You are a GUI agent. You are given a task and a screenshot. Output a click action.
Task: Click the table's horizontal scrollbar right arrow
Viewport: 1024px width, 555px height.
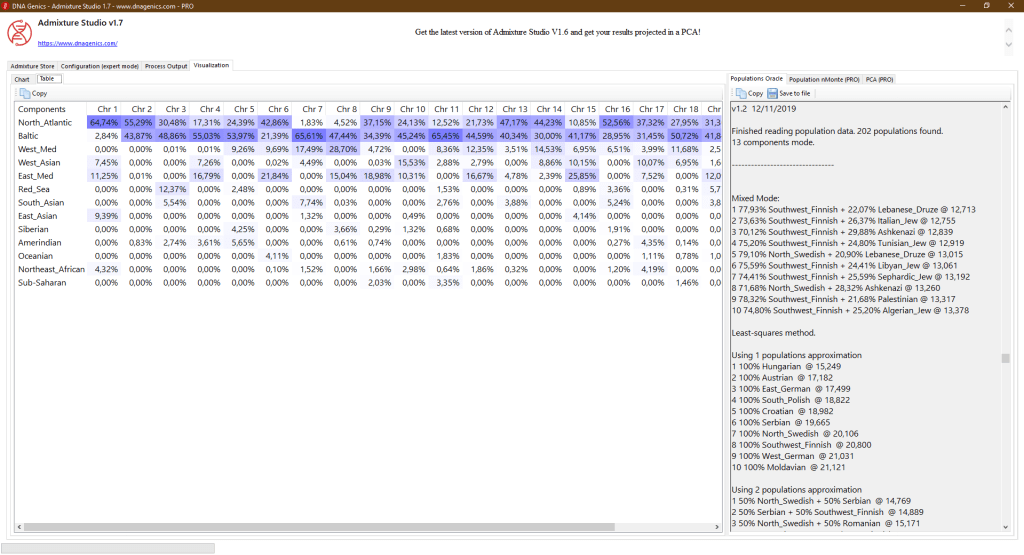[716, 526]
